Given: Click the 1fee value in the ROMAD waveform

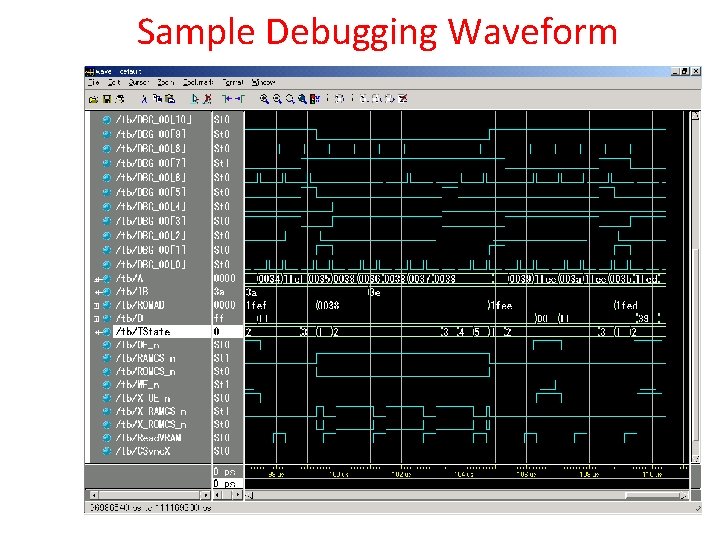Looking at the screenshot, I should (502, 305).
